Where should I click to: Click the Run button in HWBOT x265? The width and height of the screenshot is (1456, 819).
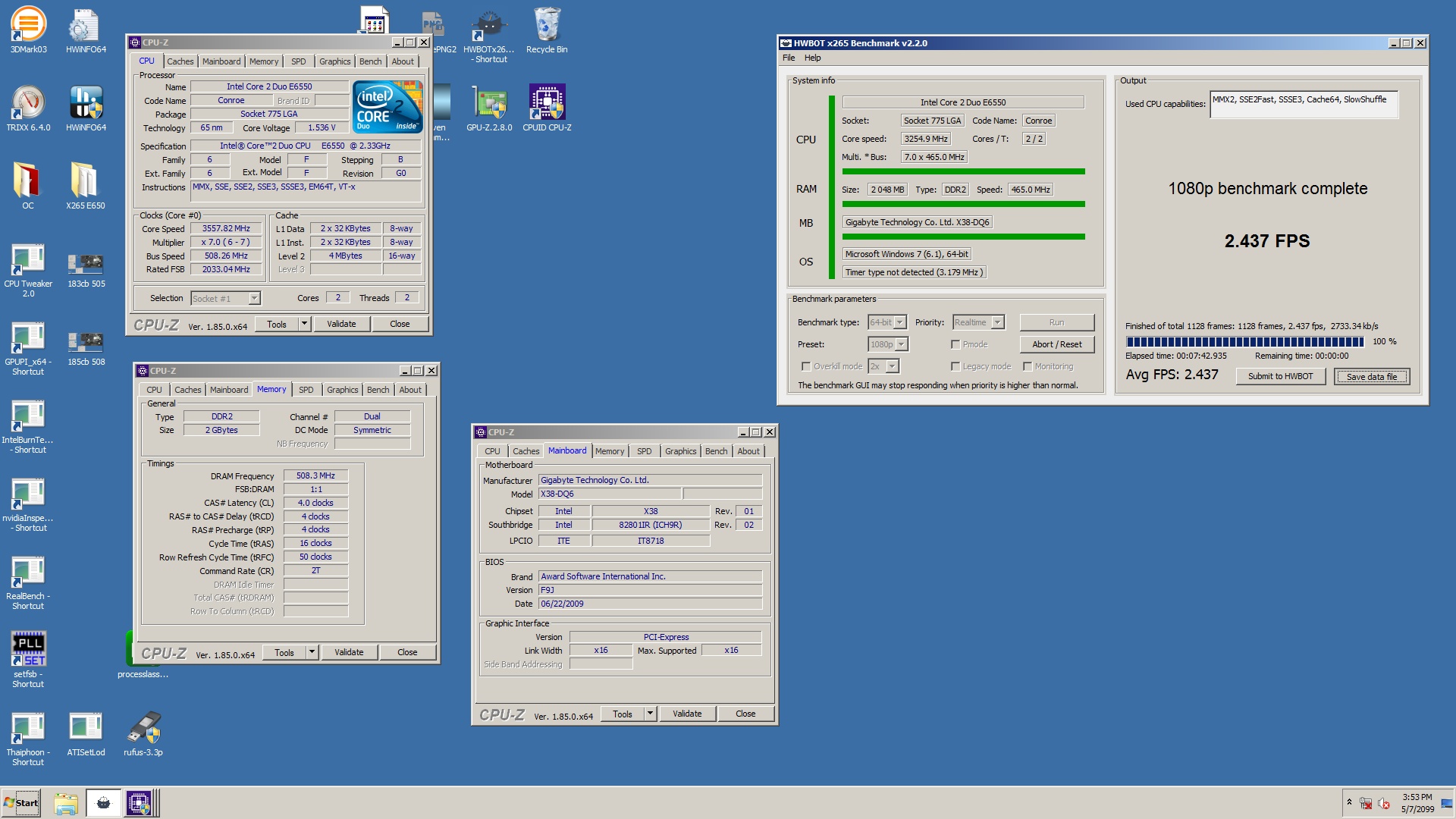click(x=1056, y=322)
